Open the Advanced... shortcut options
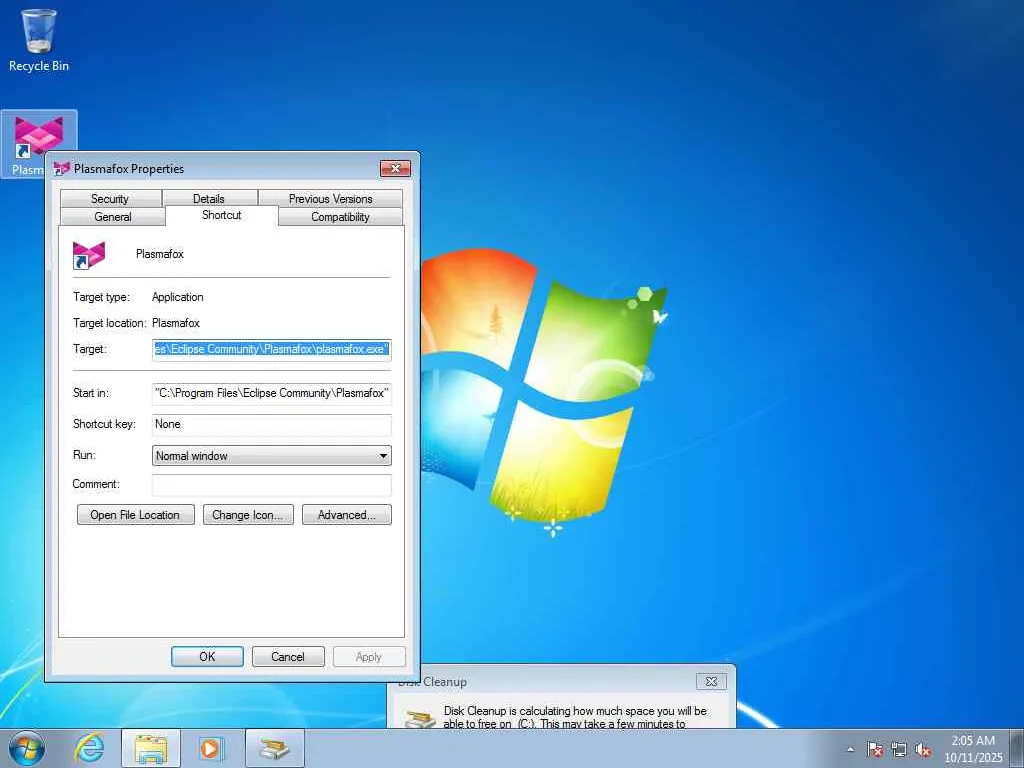Viewport: 1024px width, 768px height. [x=347, y=515]
